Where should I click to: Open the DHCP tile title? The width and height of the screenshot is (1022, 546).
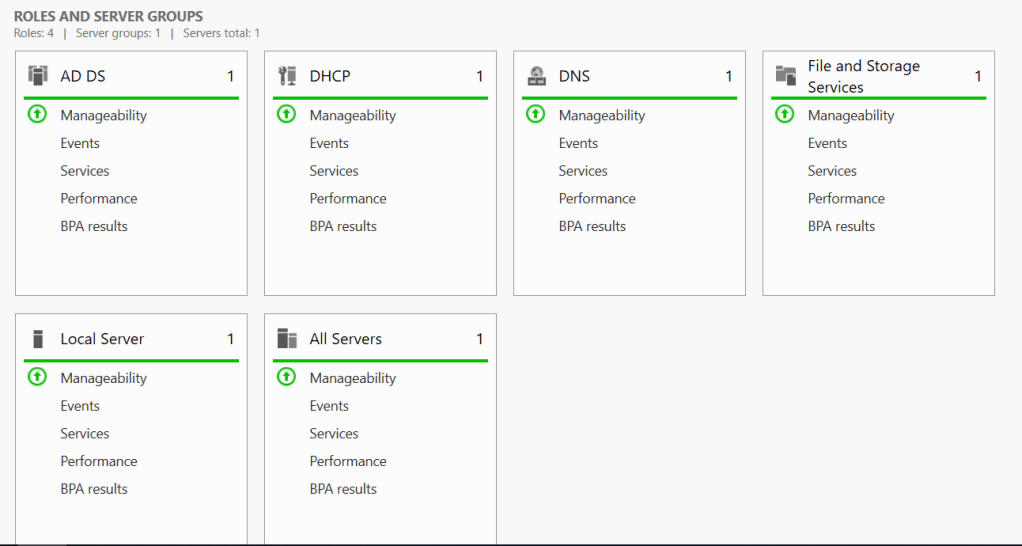pyautogui.click(x=330, y=76)
